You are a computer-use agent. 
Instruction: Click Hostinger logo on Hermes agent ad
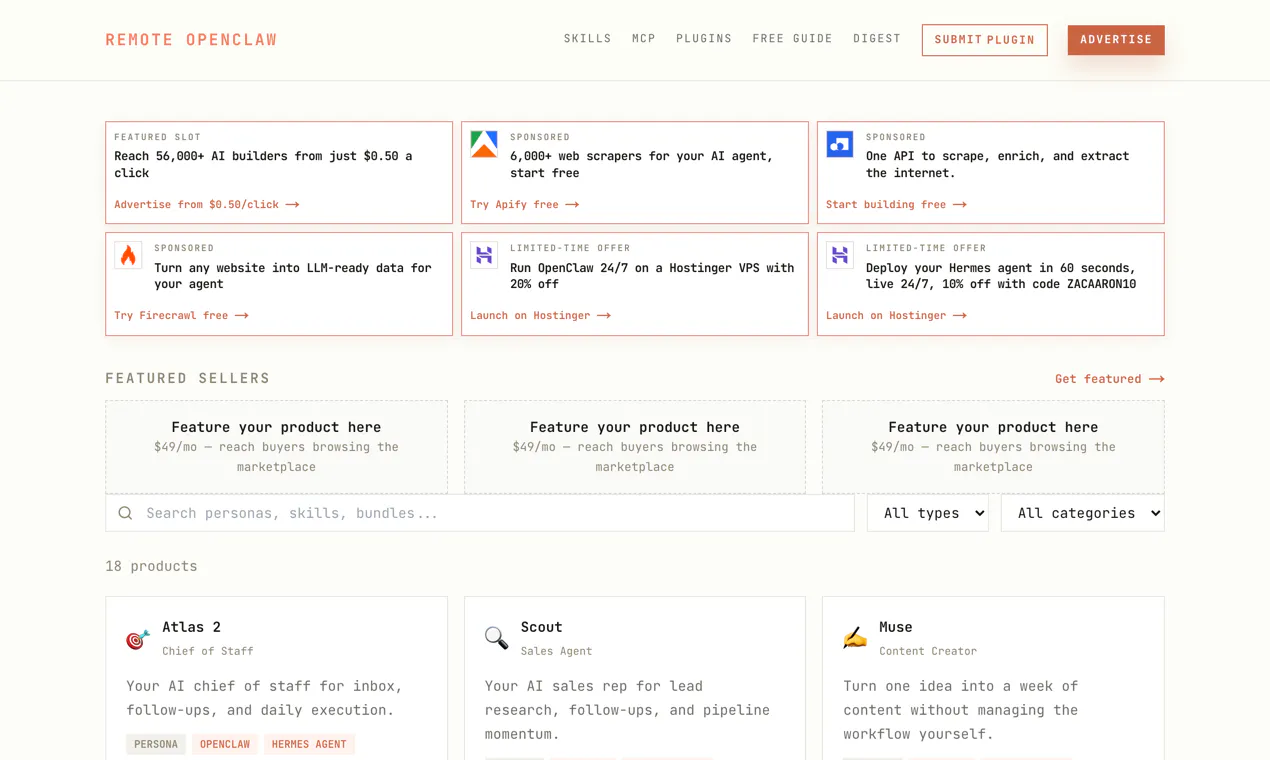coord(840,255)
